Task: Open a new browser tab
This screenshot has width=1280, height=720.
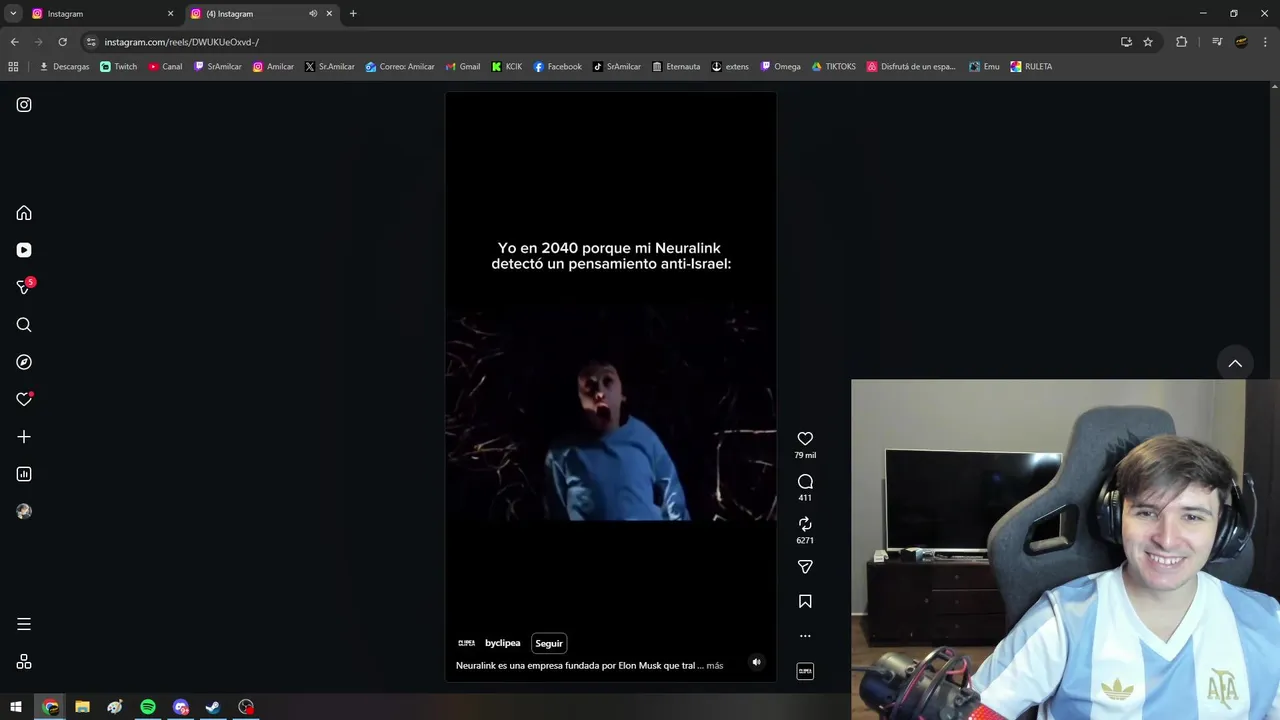Action: [353, 14]
